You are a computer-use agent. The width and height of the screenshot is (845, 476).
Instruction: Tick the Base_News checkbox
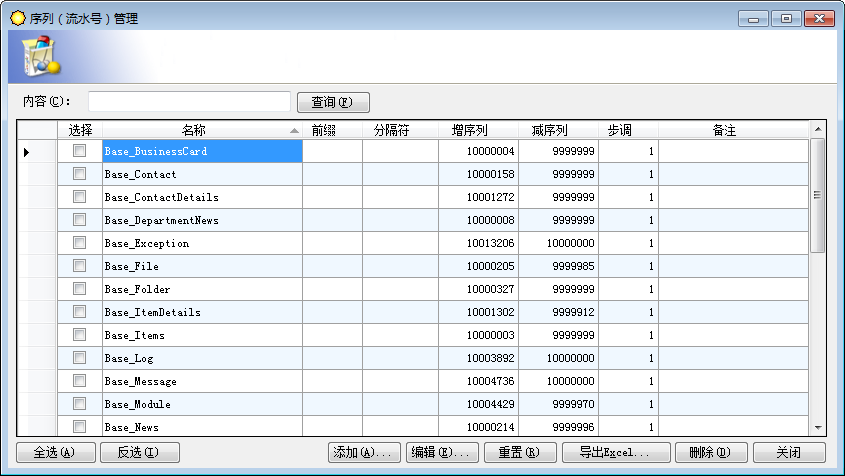click(79, 426)
